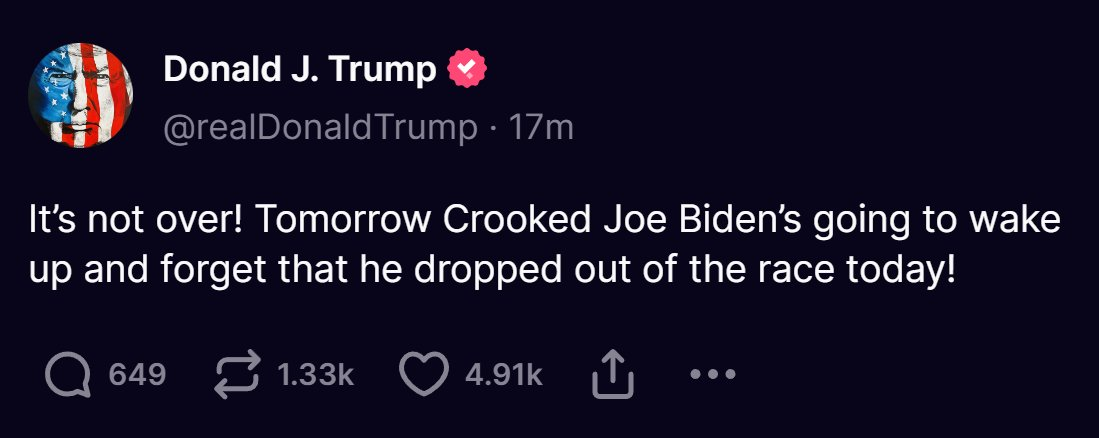Open the flag-painted profile avatar
The width and height of the screenshot is (1099, 438).
pos(81,95)
